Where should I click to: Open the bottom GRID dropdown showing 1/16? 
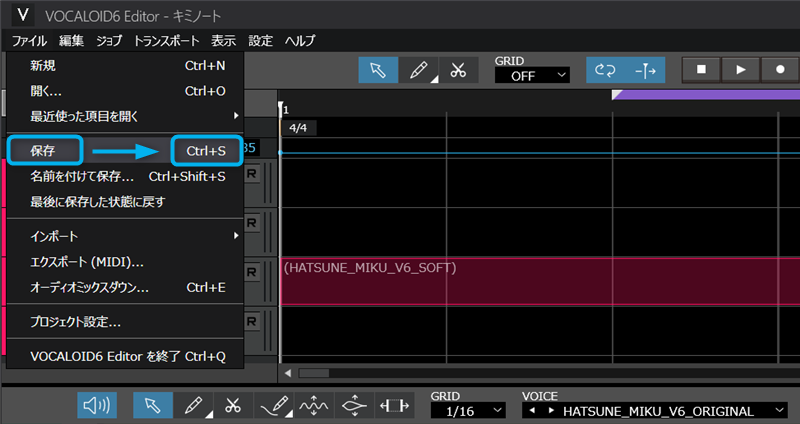[468, 411]
